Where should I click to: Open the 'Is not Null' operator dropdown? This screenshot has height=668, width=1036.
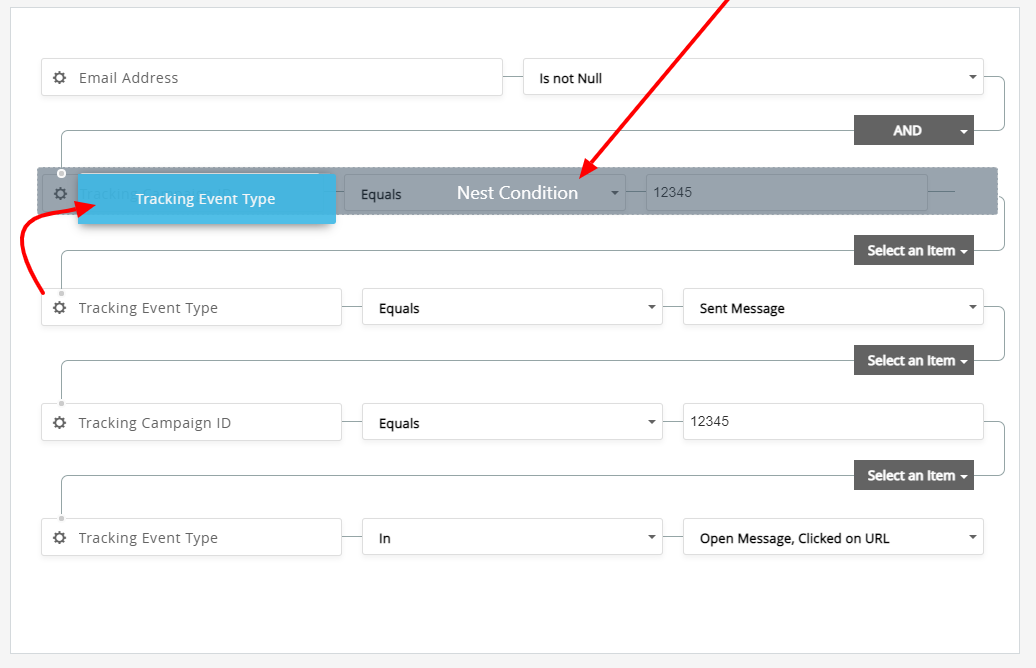(x=752, y=78)
